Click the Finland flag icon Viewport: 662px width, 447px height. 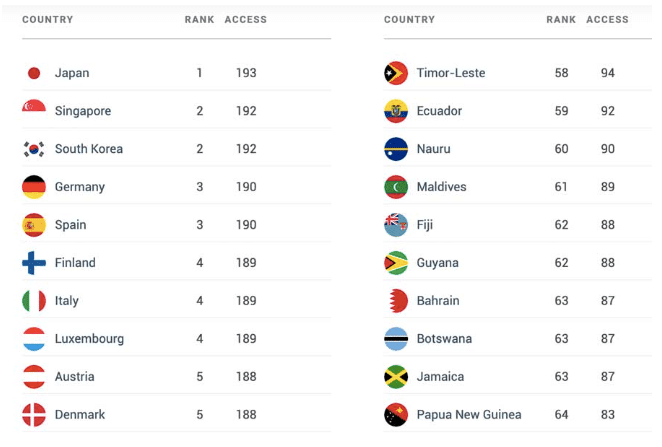(x=34, y=263)
